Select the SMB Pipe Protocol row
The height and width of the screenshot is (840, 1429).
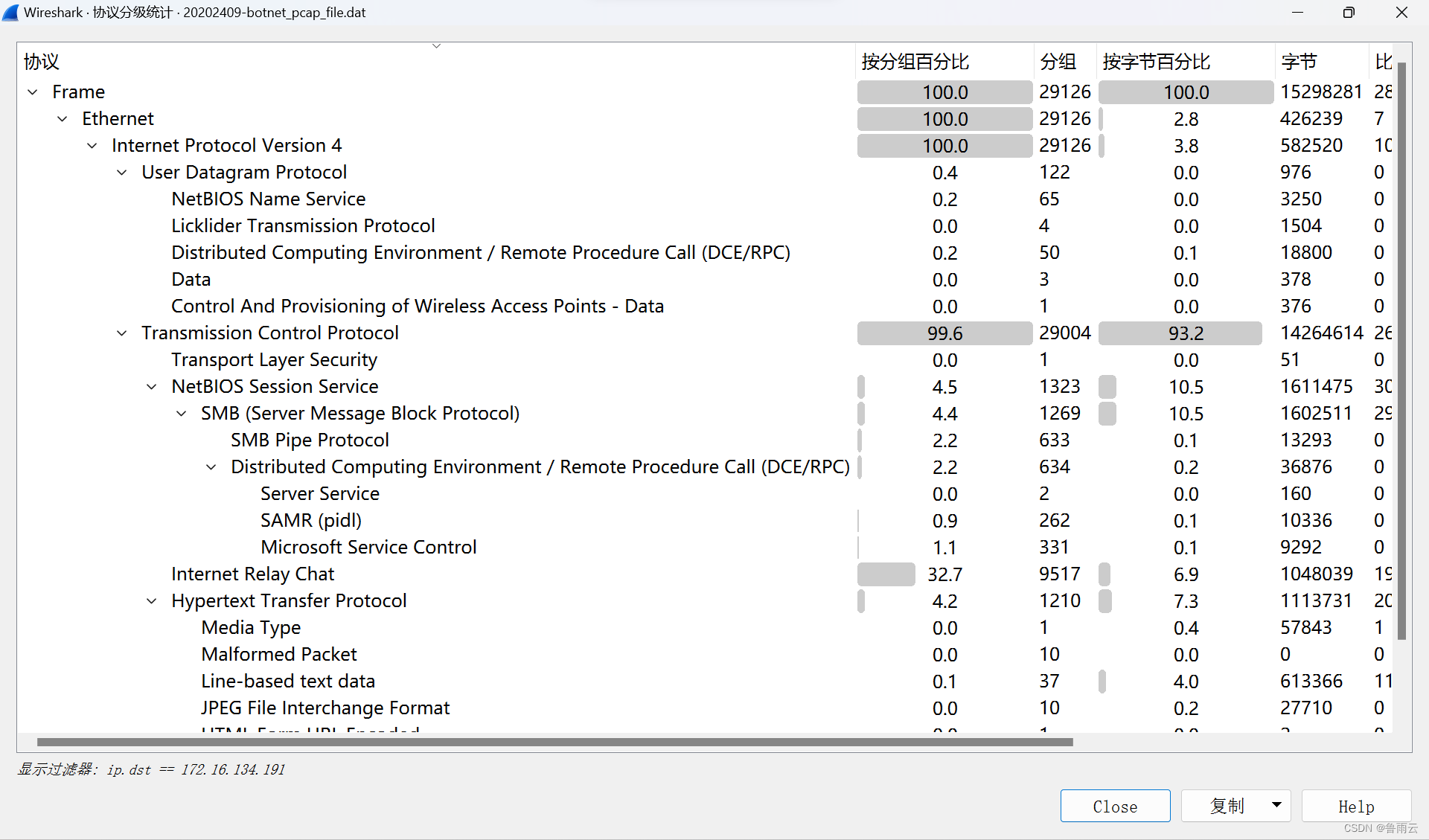click(x=705, y=440)
